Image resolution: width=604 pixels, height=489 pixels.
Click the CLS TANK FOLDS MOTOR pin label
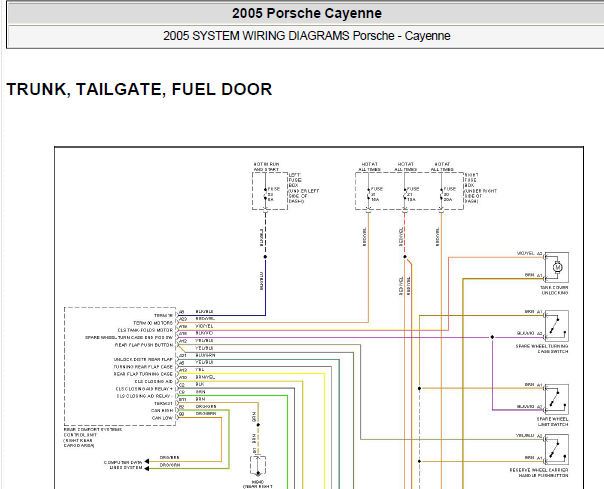[145, 330]
